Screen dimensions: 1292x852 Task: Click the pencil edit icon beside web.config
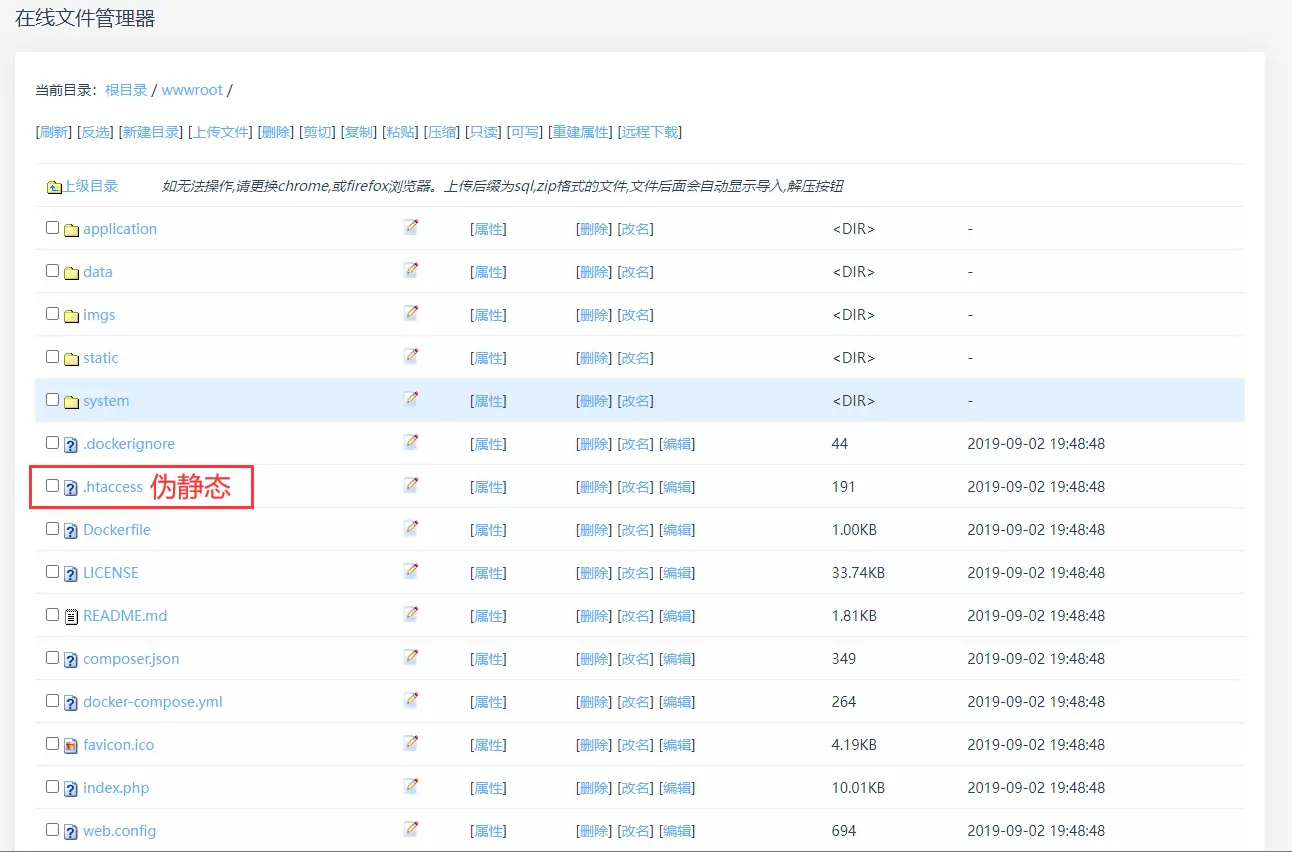[x=410, y=828]
